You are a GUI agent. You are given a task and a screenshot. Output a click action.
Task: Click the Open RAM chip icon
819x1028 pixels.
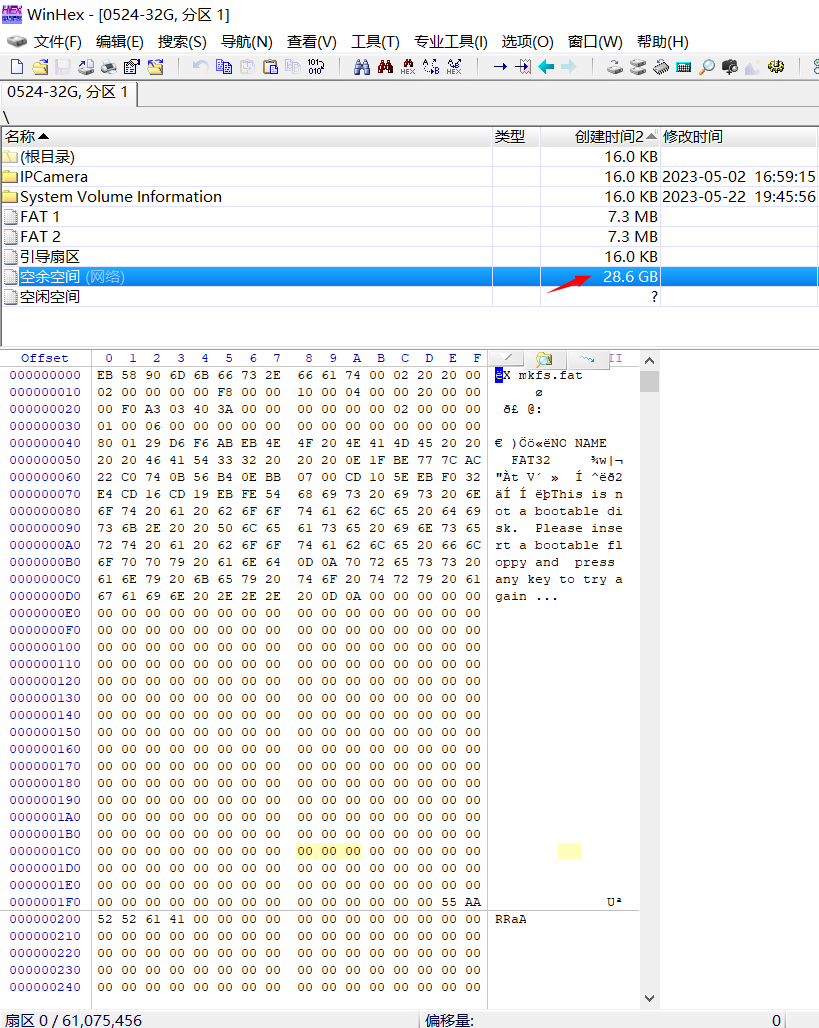click(661, 67)
